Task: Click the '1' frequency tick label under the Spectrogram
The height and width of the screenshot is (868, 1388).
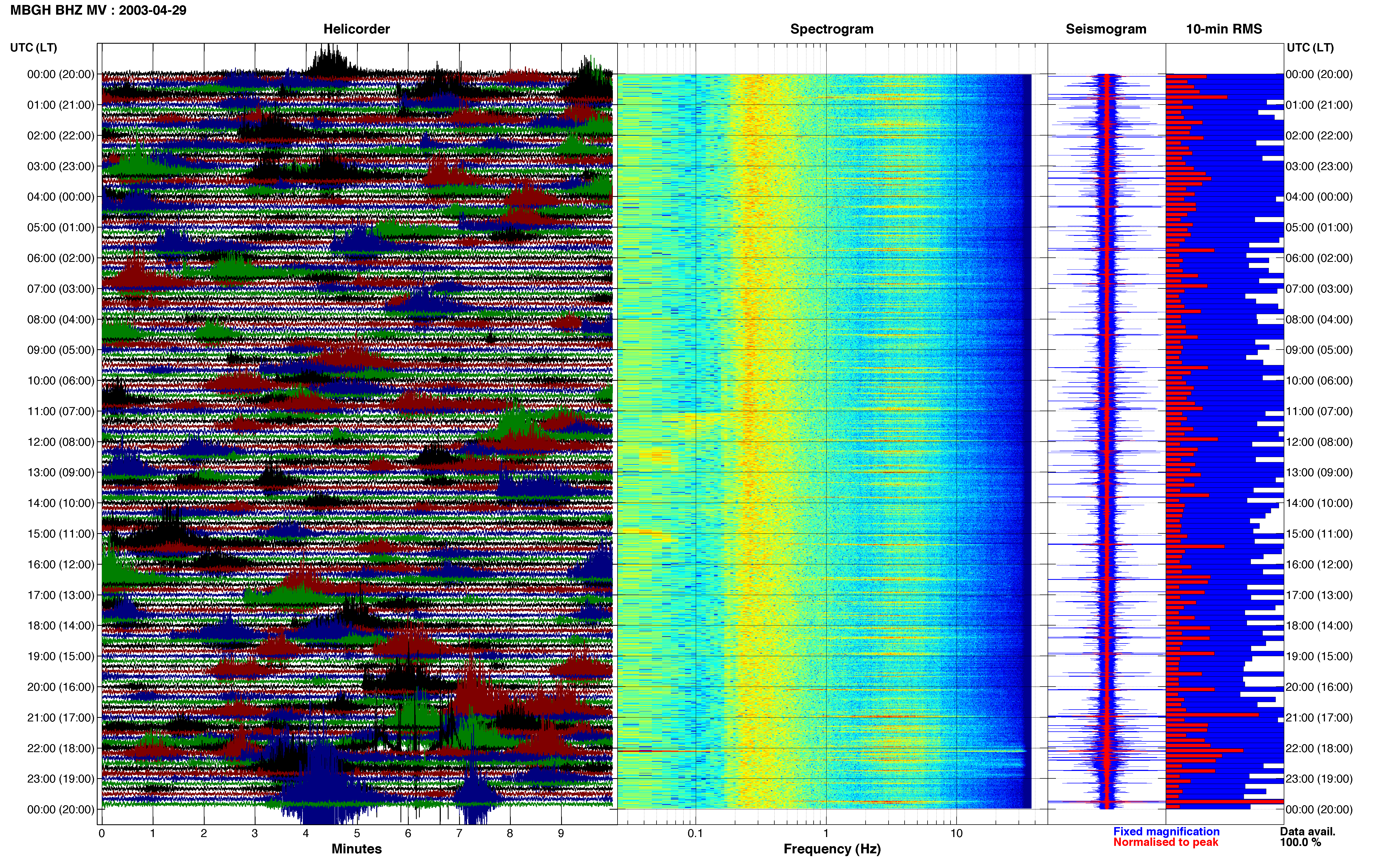Action: [826, 833]
